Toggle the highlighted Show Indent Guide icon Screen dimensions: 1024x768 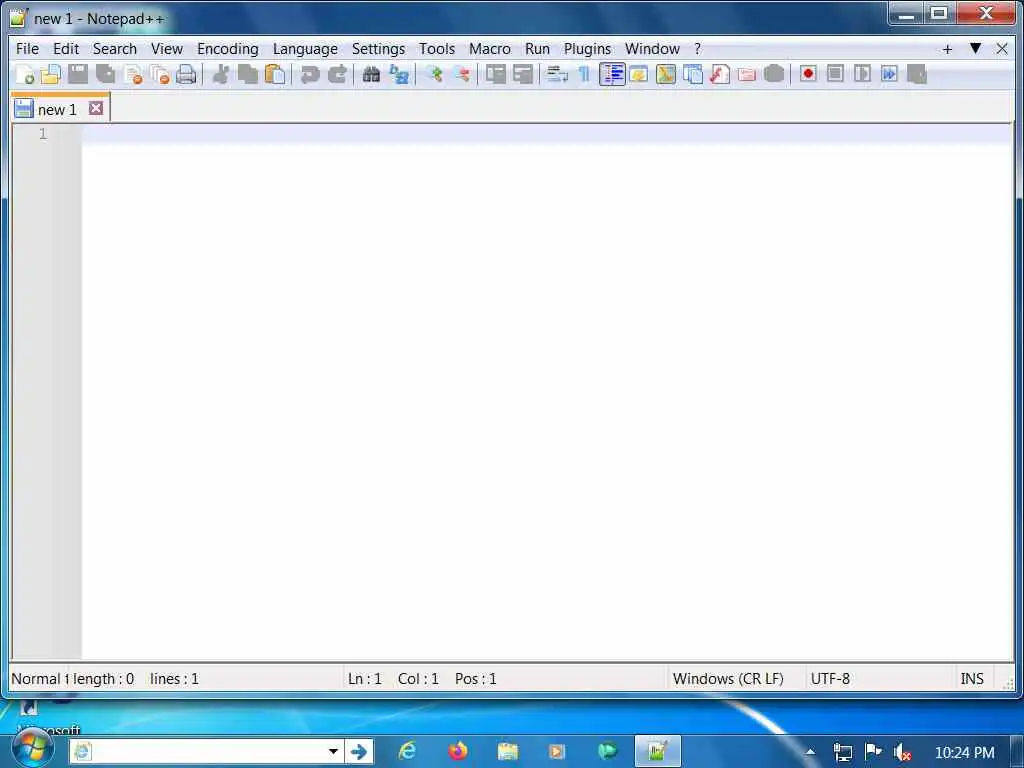coord(612,74)
